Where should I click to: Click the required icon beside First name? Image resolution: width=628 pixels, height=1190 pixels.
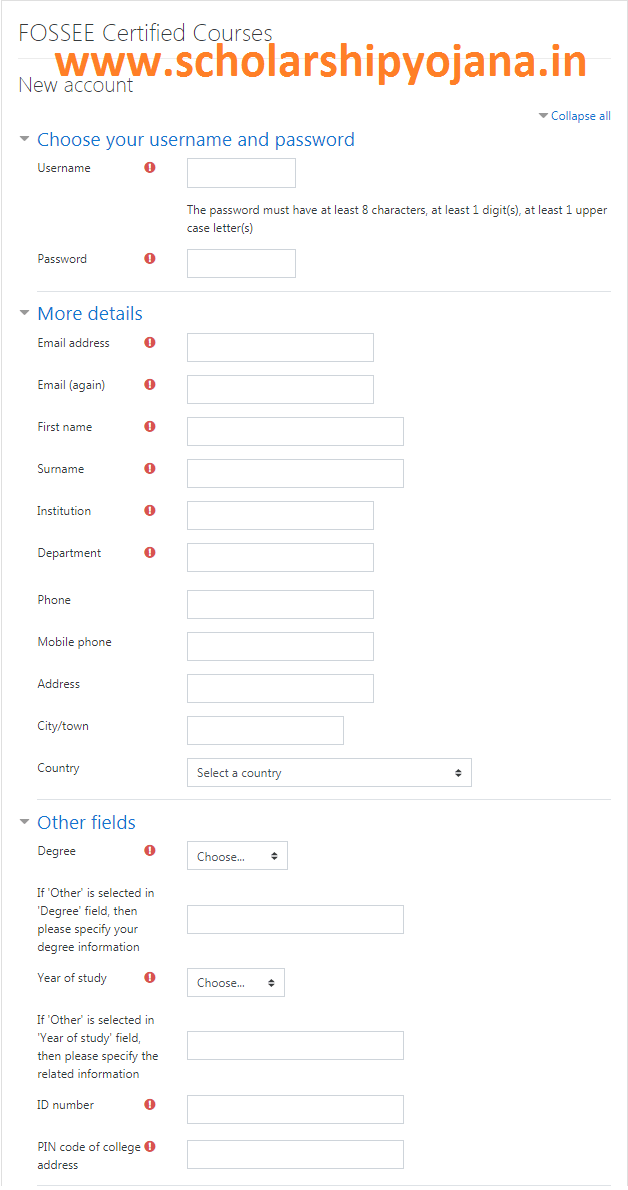(x=150, y=427)
